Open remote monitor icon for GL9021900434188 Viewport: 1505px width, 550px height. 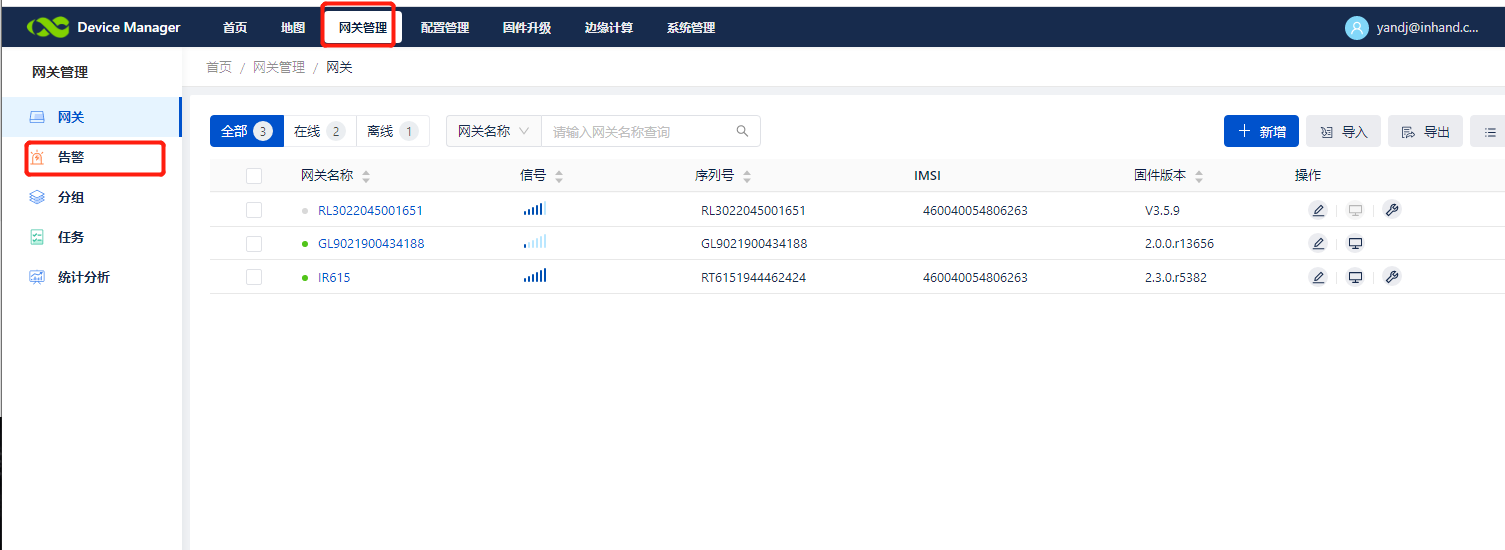(1355, 244)
